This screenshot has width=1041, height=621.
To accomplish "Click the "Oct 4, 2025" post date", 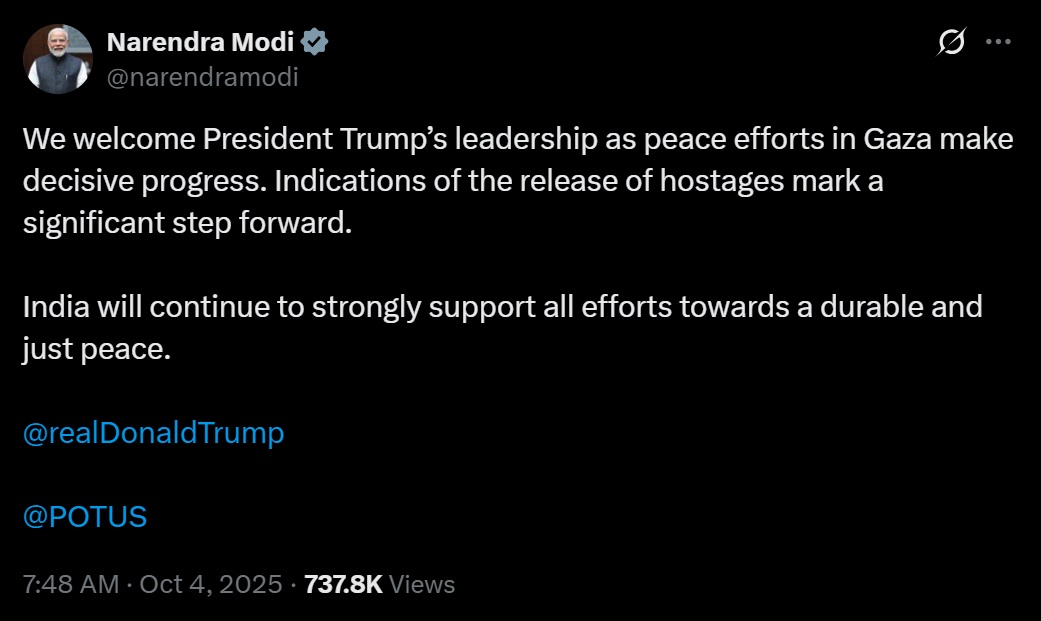I will point(211,584).
